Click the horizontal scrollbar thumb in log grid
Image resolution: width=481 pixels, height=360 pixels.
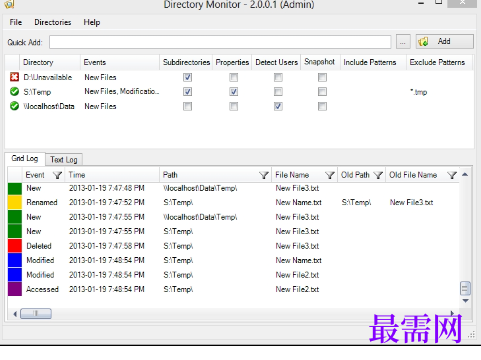(36, 313)
